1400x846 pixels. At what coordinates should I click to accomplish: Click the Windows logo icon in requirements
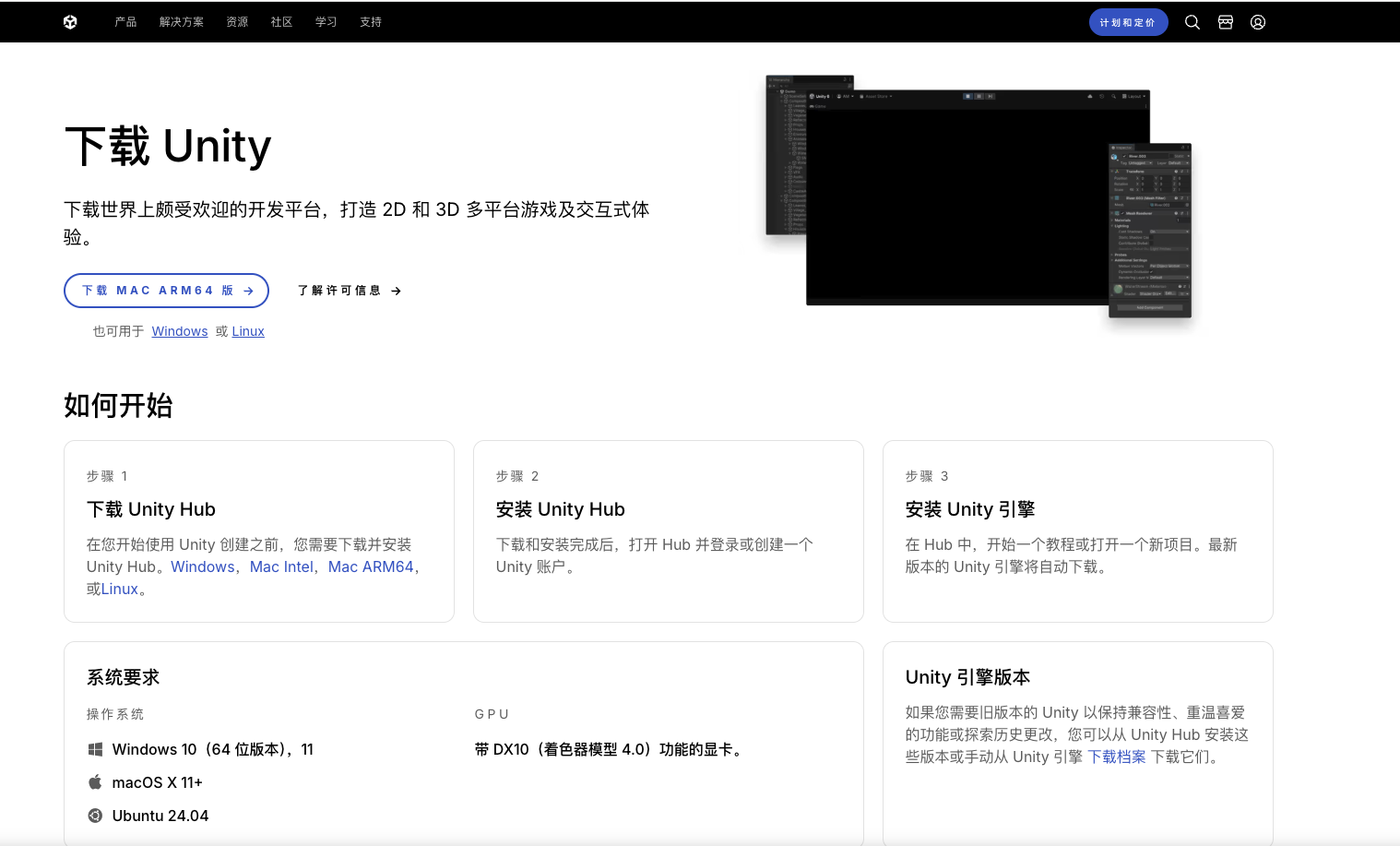pyautogui.click(x=95, y=749)
